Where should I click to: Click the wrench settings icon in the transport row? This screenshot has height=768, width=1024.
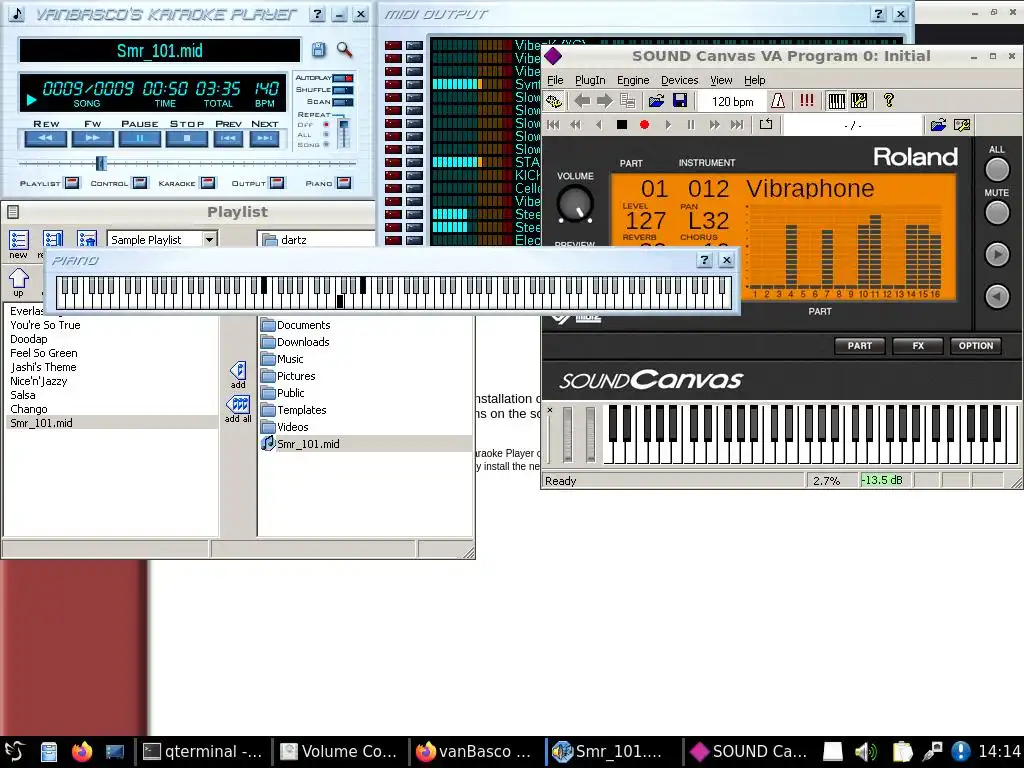[962, 125]
